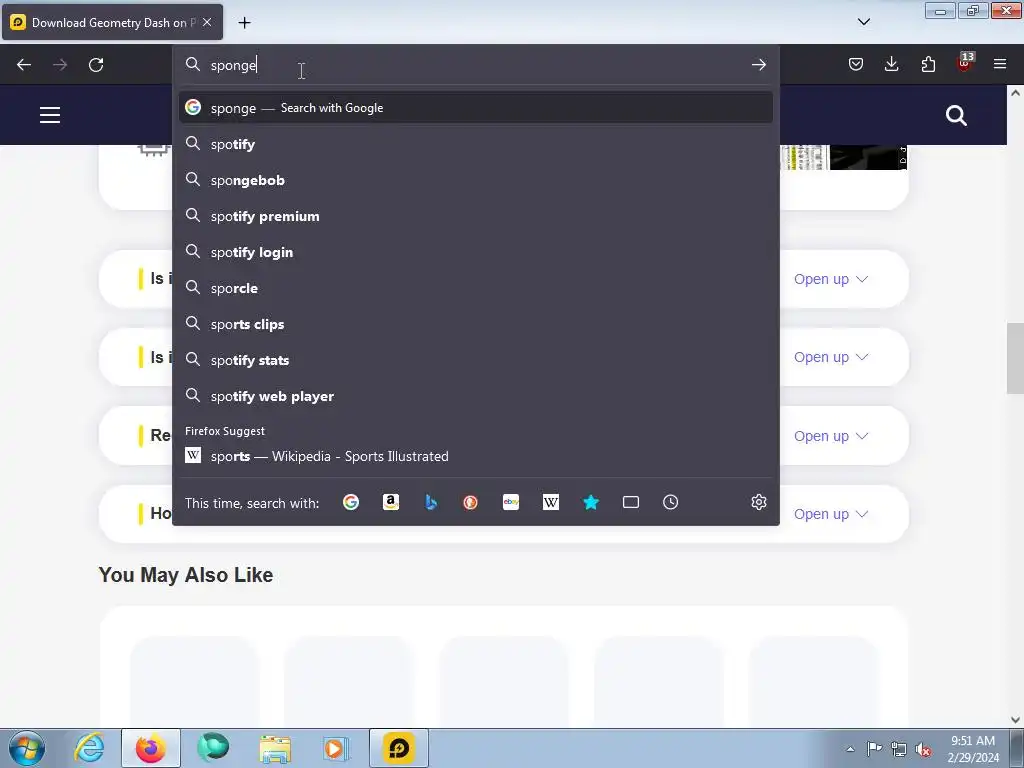Select the 'spongebob' suggestion
The width and height of the screenshot is (1024, 768).
coord(475,180)
